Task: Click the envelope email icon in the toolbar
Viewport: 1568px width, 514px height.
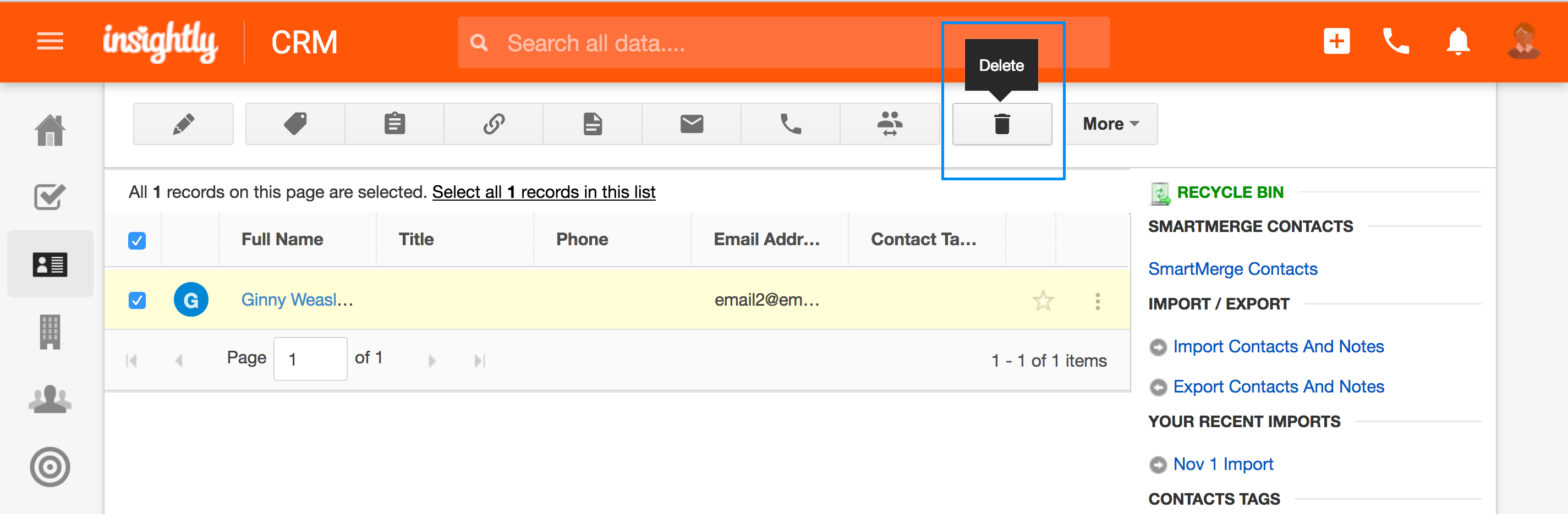Action: click(692, 124)
